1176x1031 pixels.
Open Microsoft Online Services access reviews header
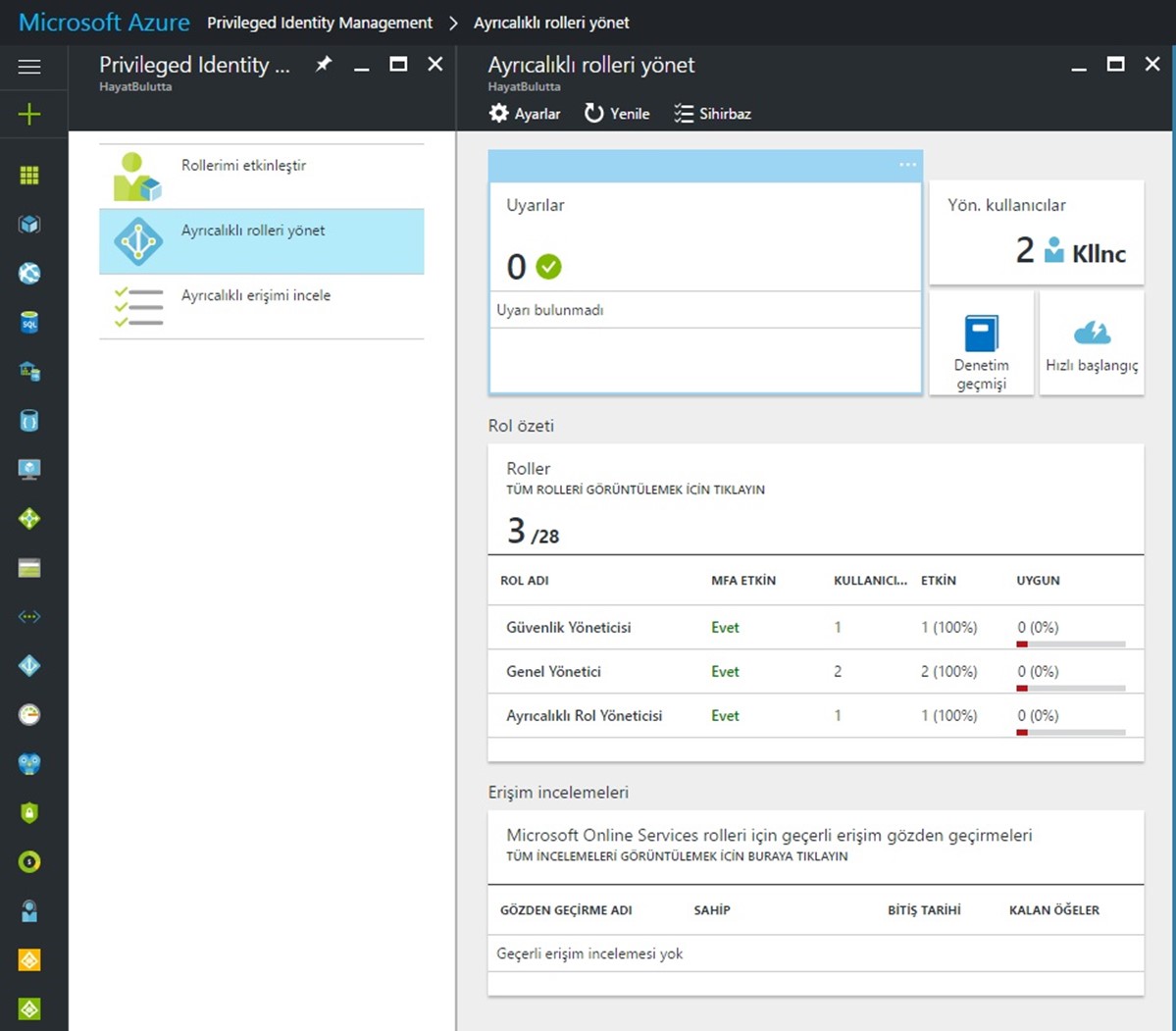click(816, 848)
